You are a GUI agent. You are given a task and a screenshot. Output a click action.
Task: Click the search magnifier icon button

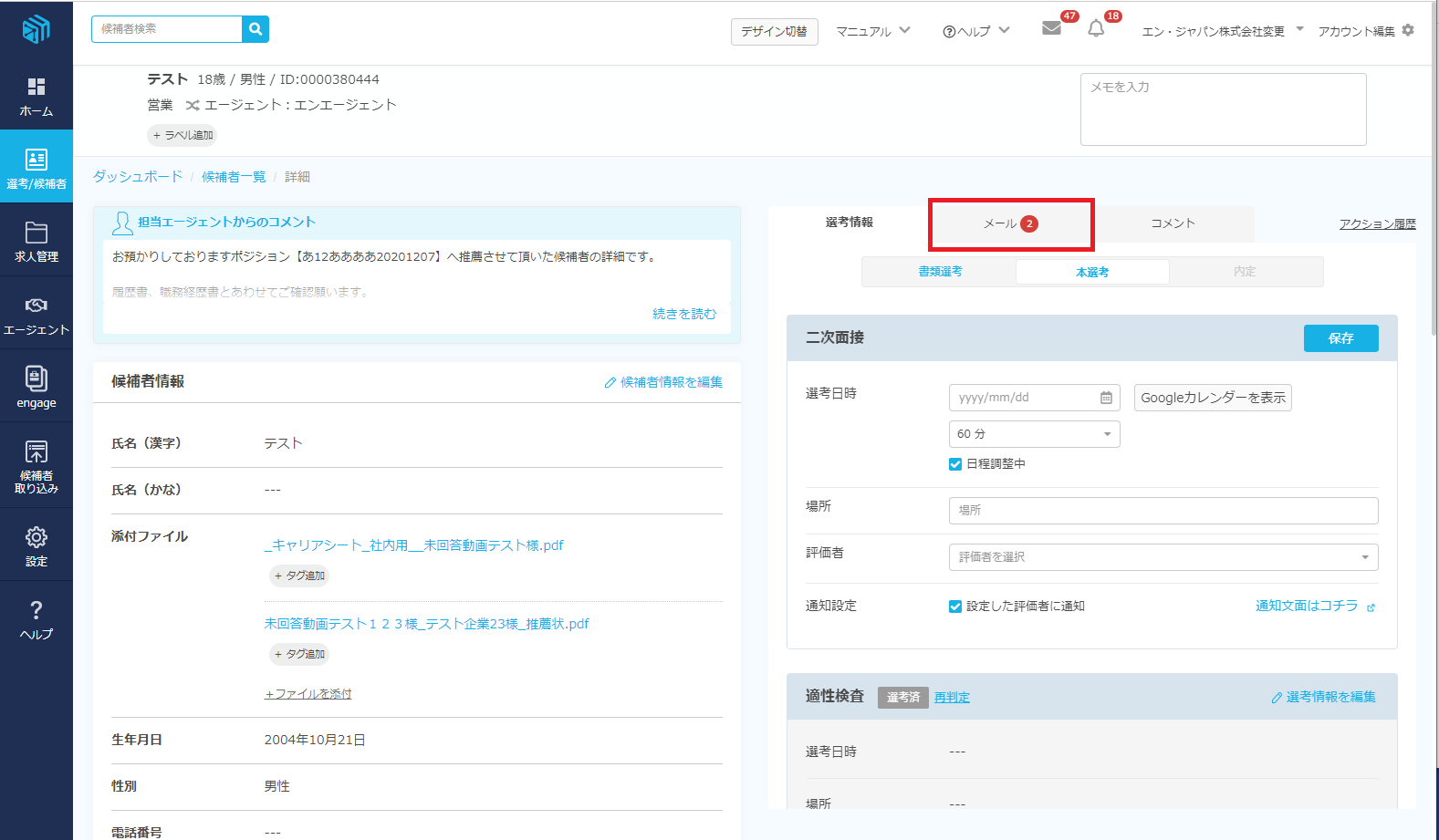255,29
